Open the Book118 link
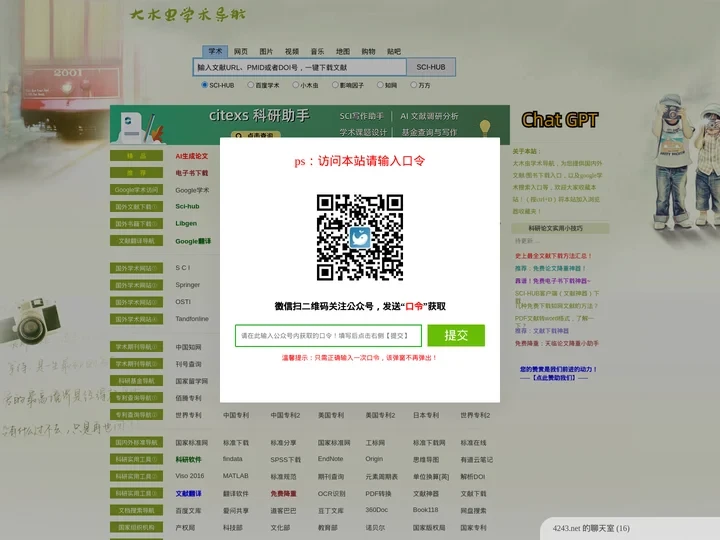Viewport: 720px width, 540px height. tap(425, 510)
